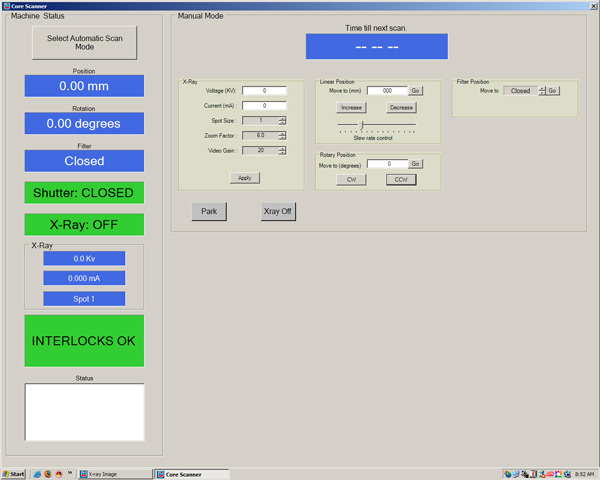This screenshot has width=600, height=480.
Task: Increase Spot Size with up arrow
Action: point(282,119)
